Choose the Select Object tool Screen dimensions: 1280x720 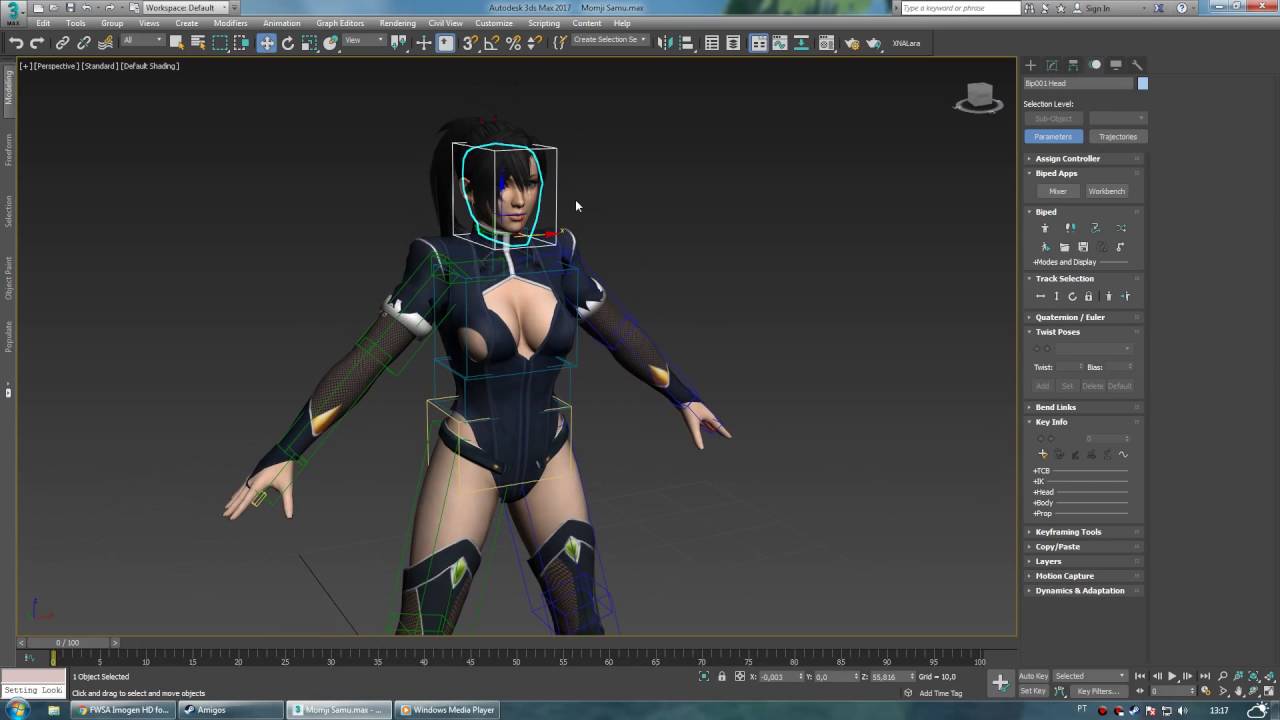tap(177, 43)
